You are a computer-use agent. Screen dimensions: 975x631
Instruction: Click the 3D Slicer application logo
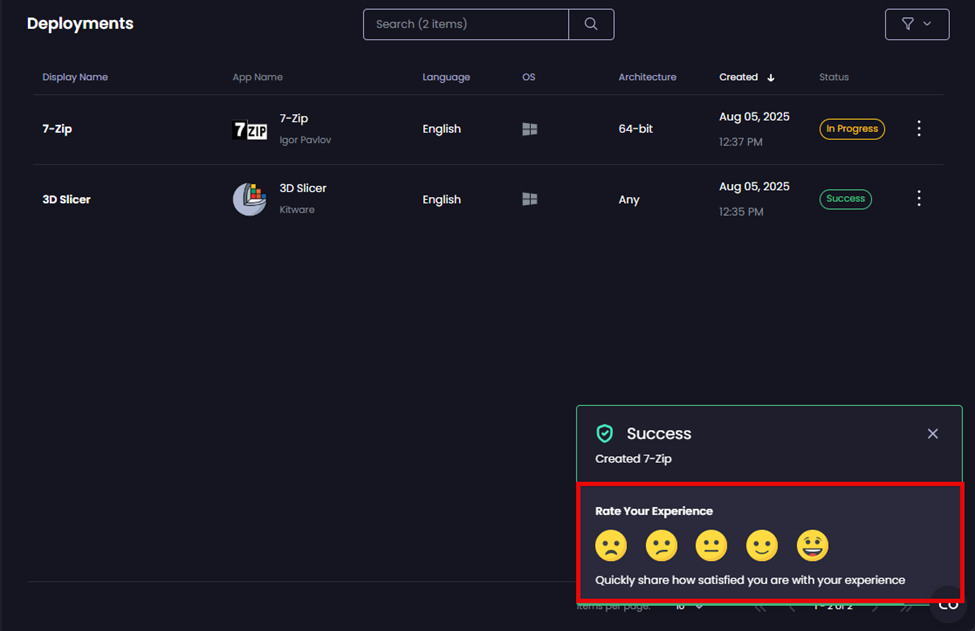(250, 199)
